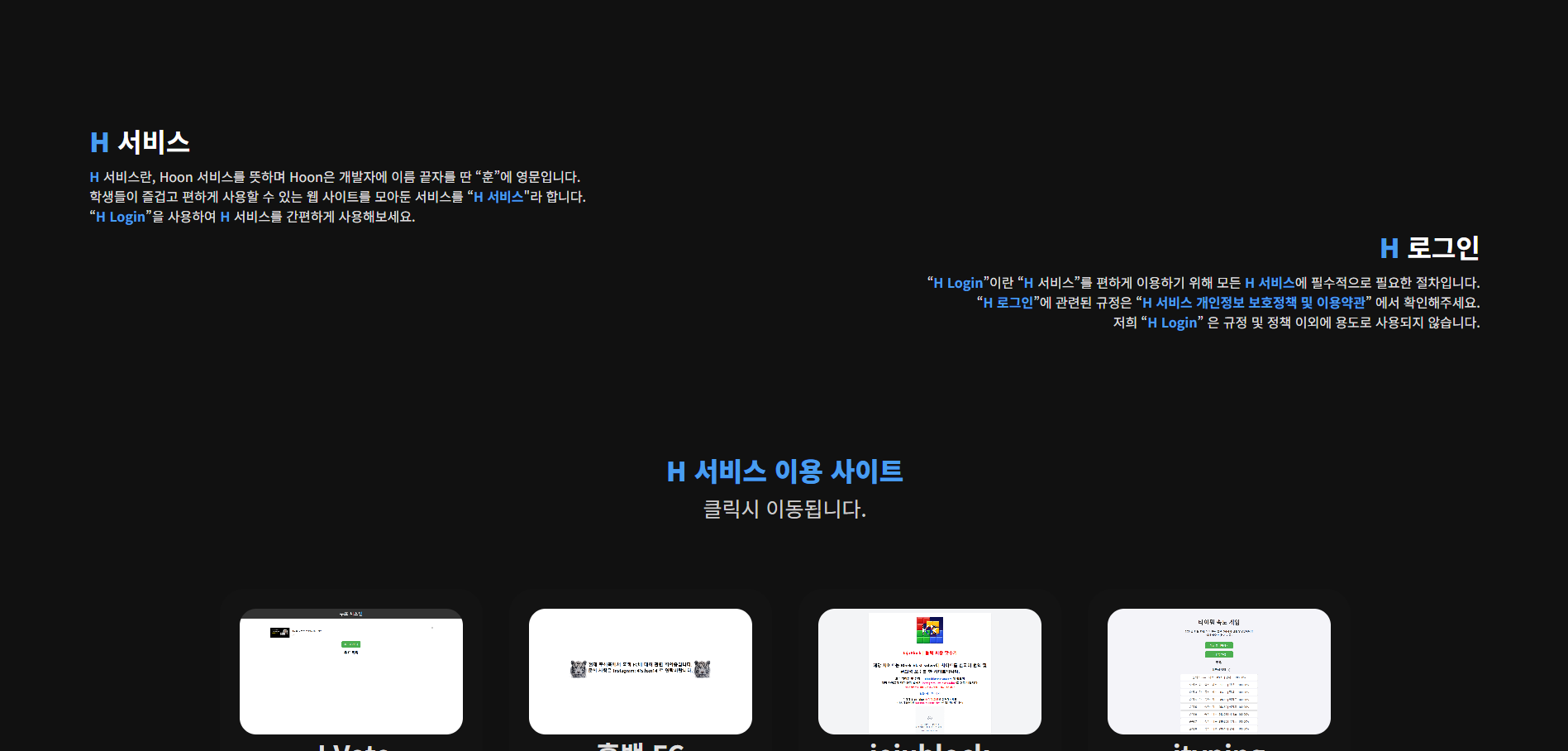Image resolution: width=1568 pixels, height=751 pixels.
Task: Click 'H Login' after the word '저희'
Action: coord(1172,323)
